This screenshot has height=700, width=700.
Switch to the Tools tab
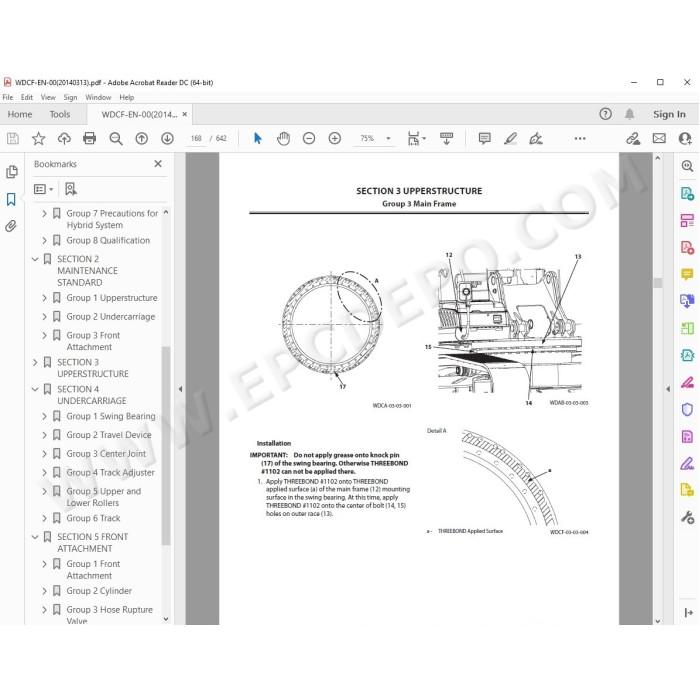pos(60,114)
